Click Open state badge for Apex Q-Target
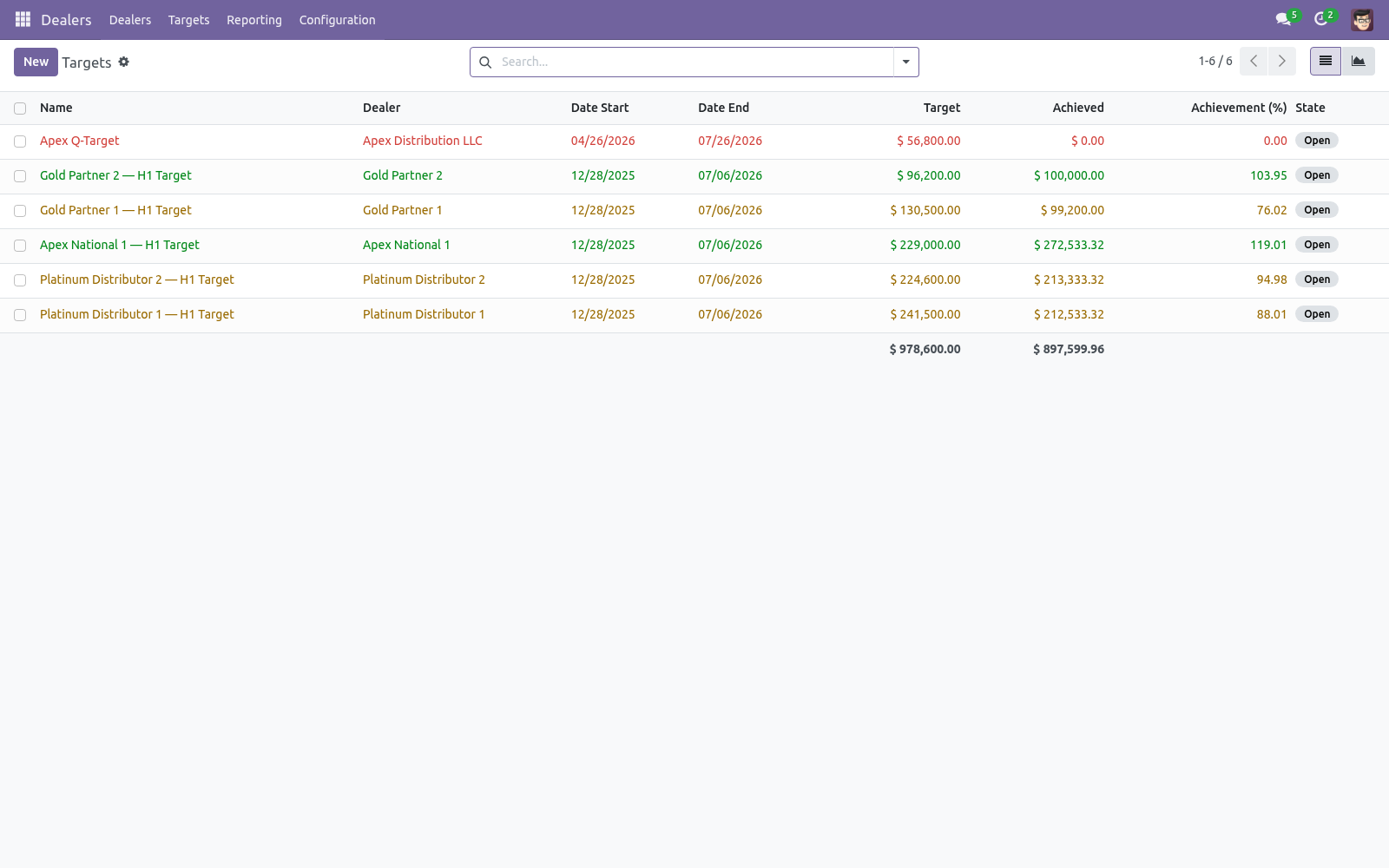 point(1317,141)
